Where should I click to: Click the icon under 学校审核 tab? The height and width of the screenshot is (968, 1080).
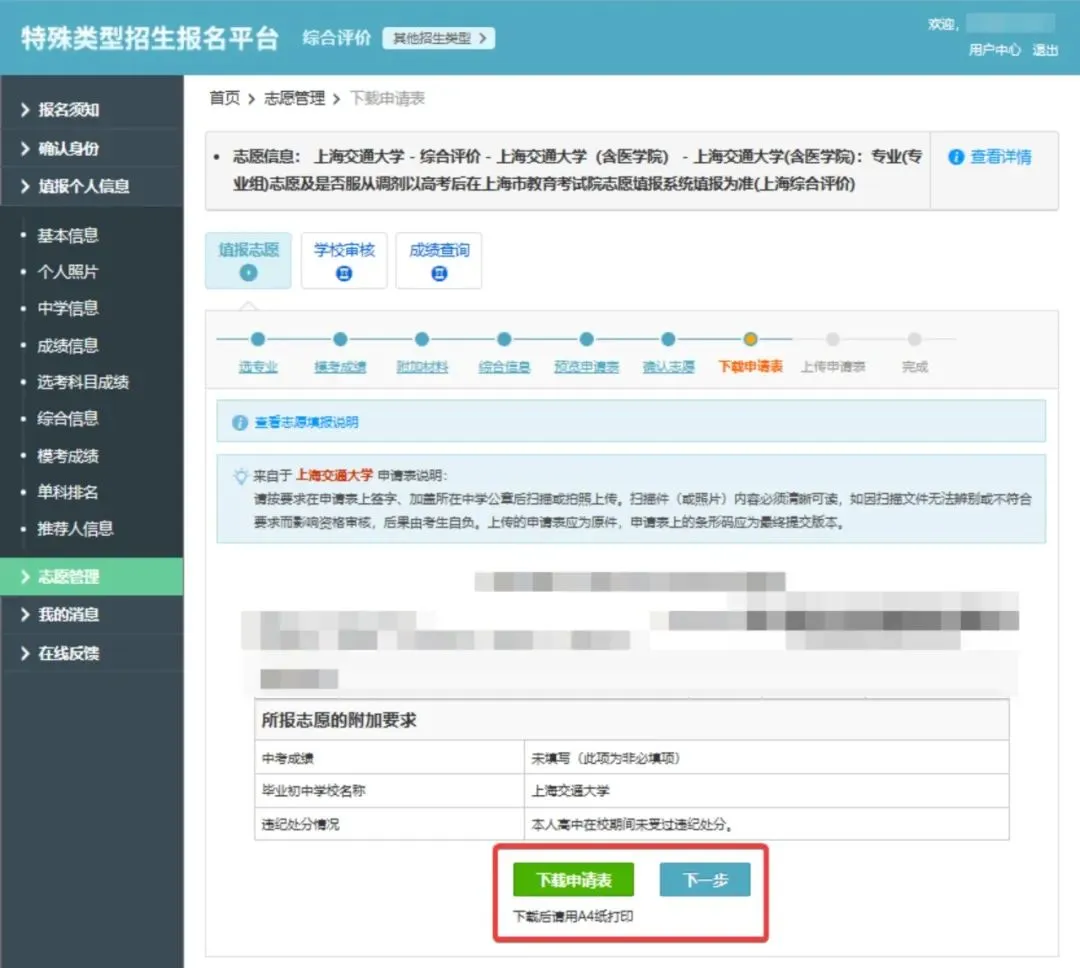pos(344,273)
